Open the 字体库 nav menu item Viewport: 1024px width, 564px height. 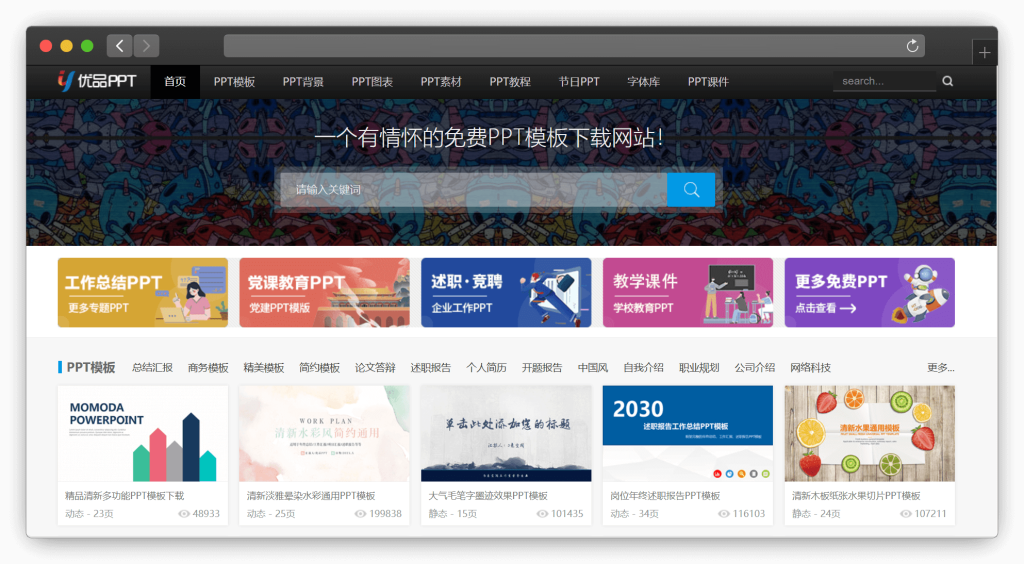(643, 82)
